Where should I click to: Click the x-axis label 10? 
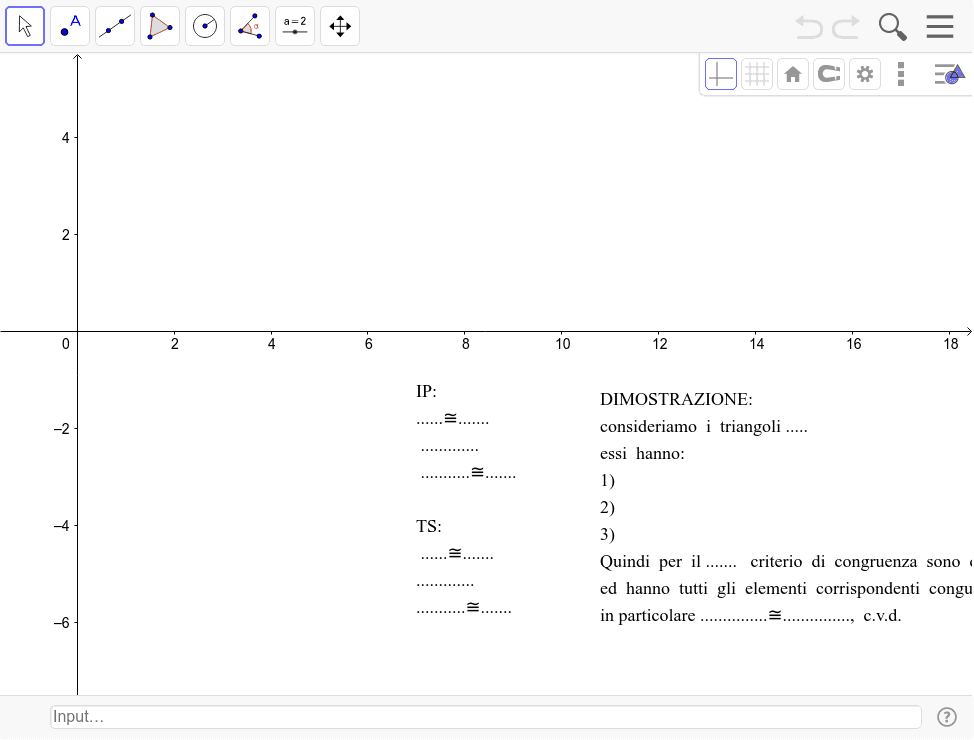pyautogui.click(x=563, y=344)
